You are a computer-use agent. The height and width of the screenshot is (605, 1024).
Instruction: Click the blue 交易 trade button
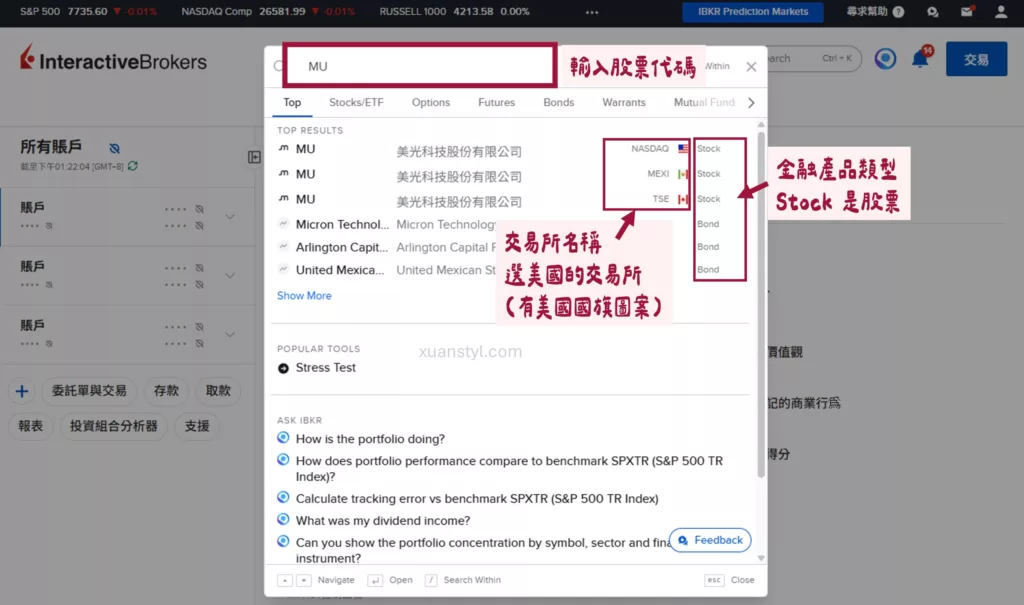pos(976,59)
